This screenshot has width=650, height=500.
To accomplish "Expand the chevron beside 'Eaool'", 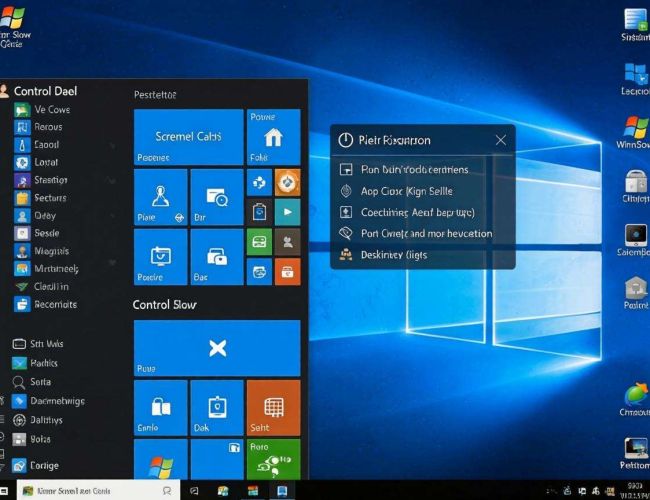I will pyautogui.click(x=112, y=145).
